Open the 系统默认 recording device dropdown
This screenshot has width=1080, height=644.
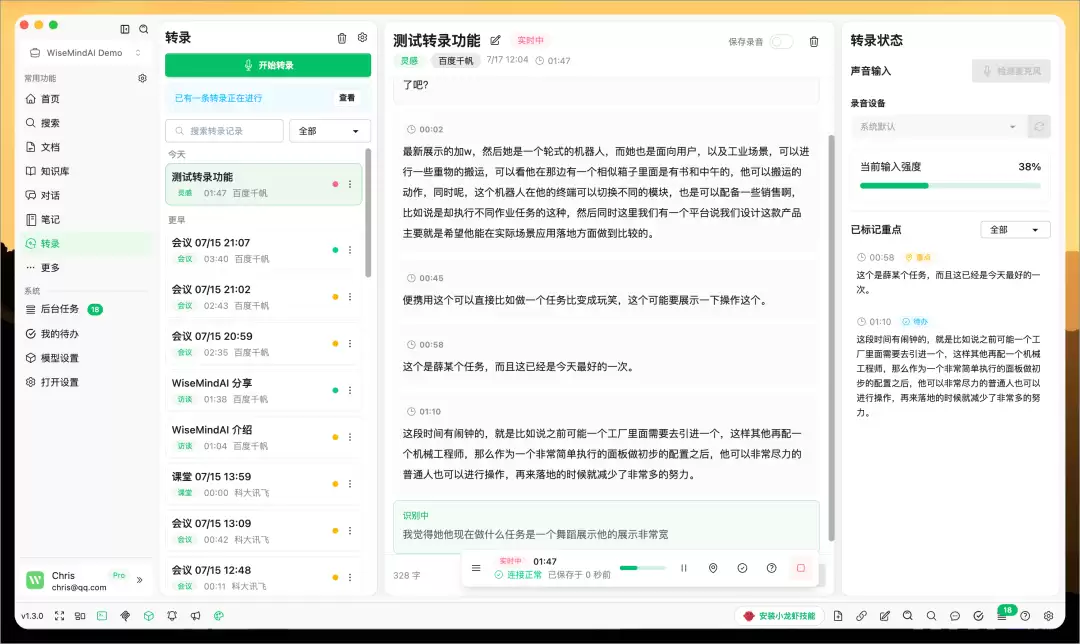937,127
